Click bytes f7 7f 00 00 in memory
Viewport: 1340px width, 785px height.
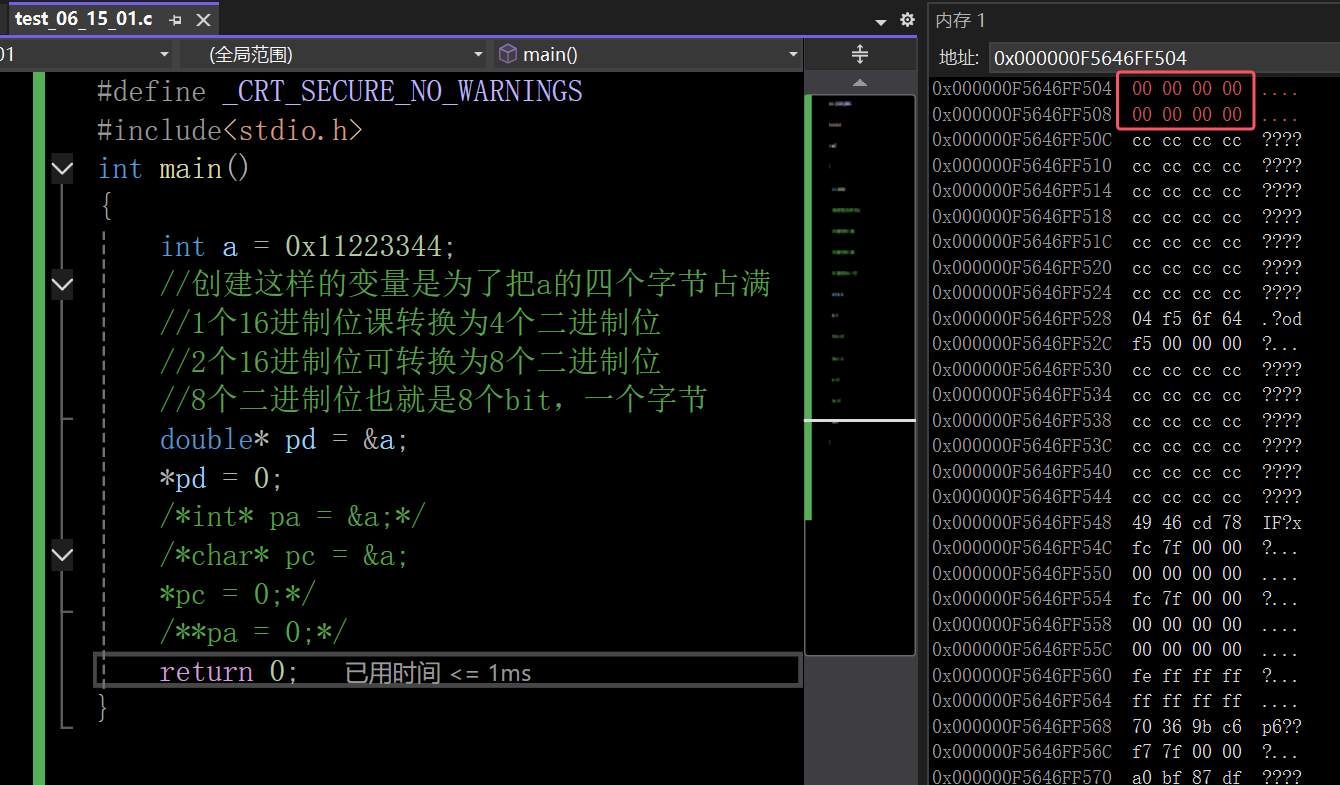1187,751
